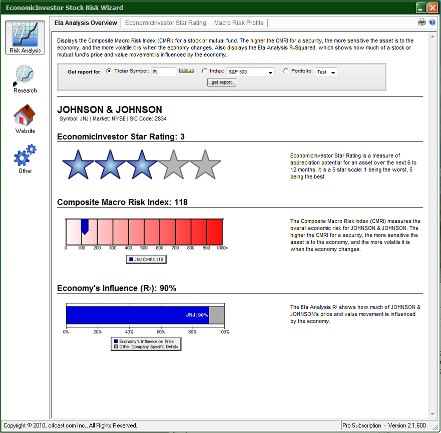
Task: Click the first blue rating star
Action: (x=78, y=164)
